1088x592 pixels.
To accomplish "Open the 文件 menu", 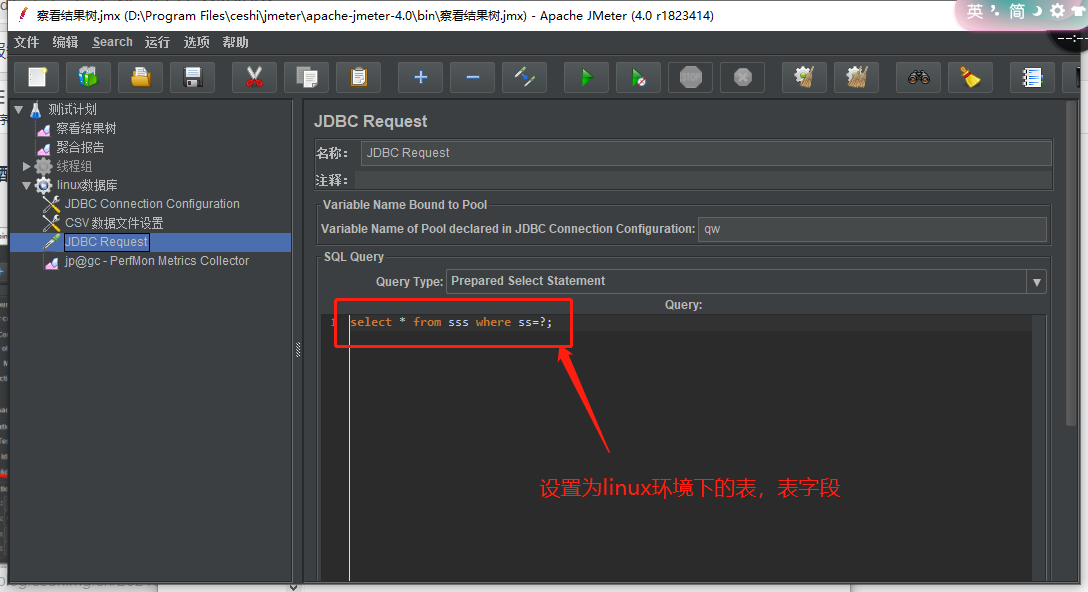I will coord(26,42).
